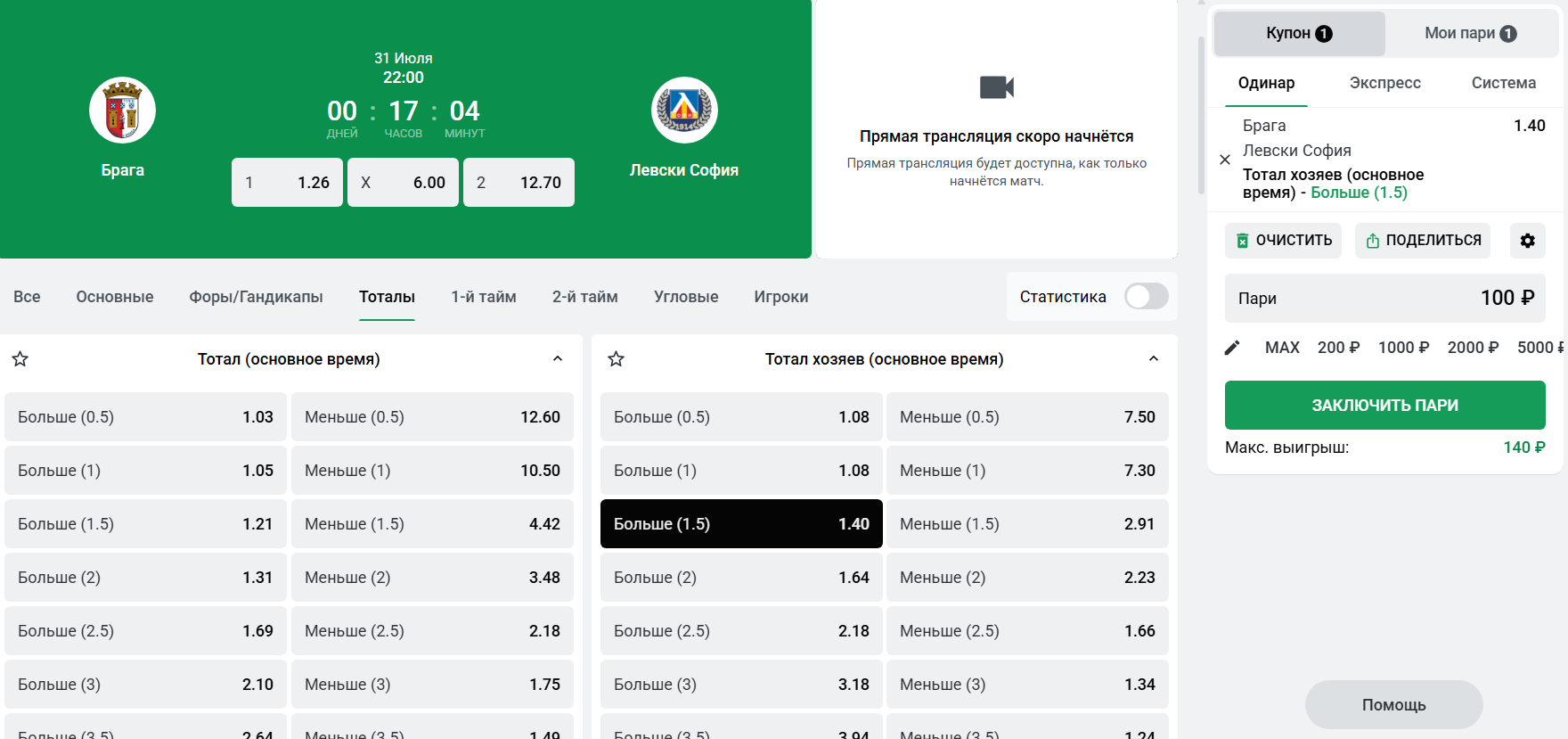Click the ПОДЕЛИТЬСЯ button
Screen dimensions: 1568x739
click(1423, 241)
